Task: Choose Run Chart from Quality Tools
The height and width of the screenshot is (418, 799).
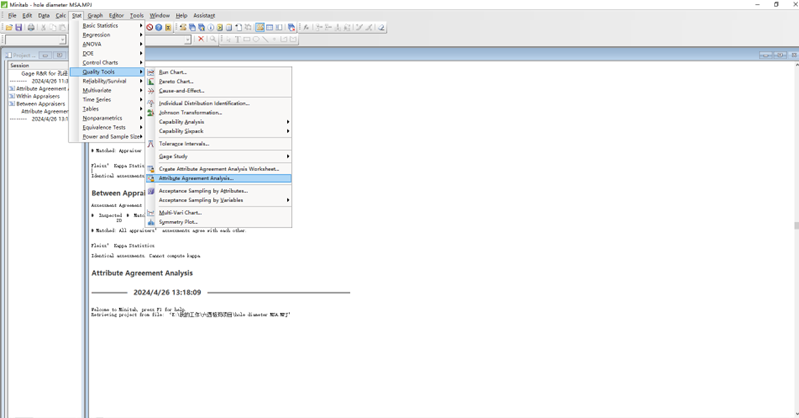Action: pyautogui.click(x=219, y=72)
